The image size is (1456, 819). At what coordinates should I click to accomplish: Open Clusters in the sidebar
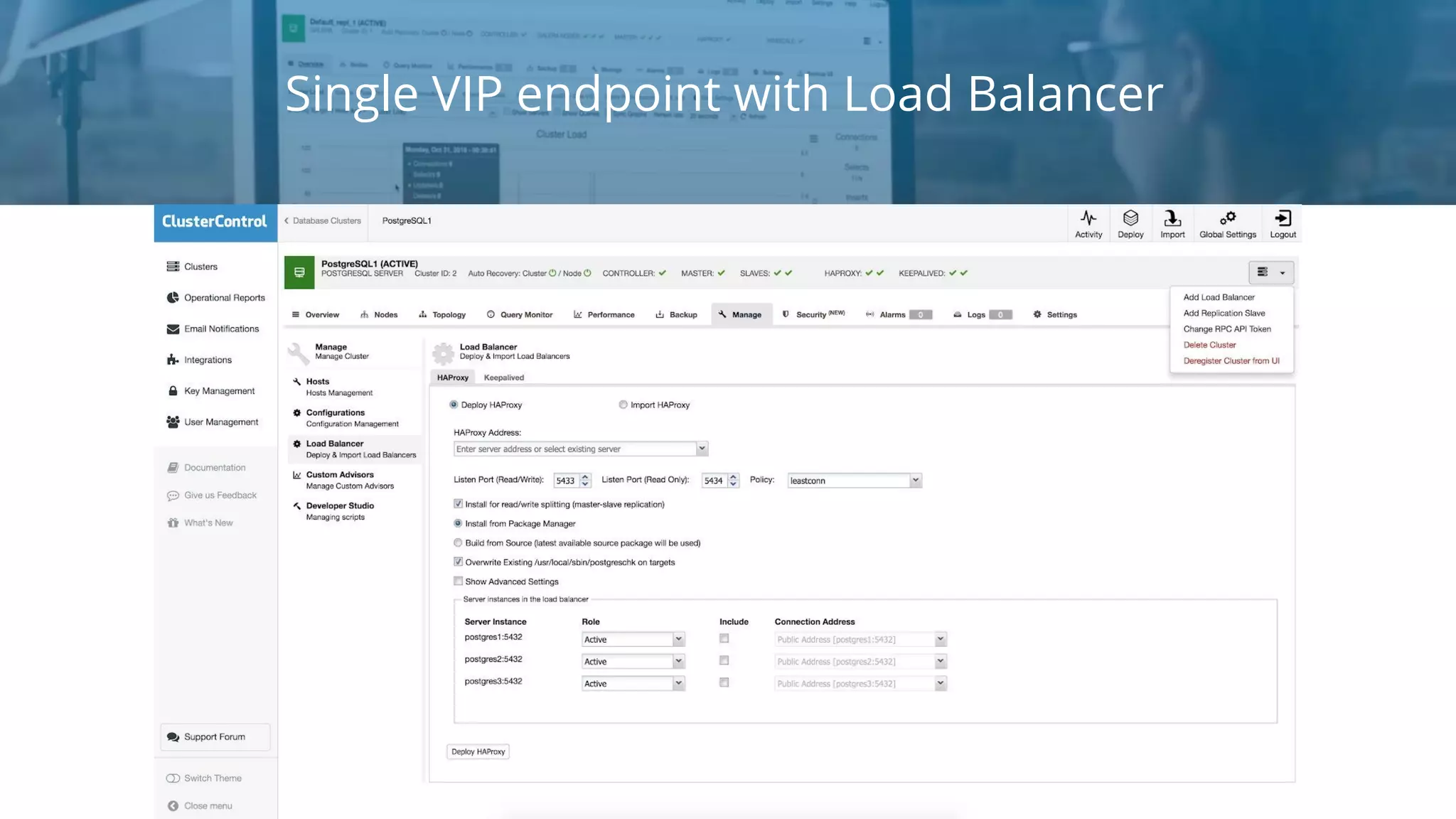[192, 267]
